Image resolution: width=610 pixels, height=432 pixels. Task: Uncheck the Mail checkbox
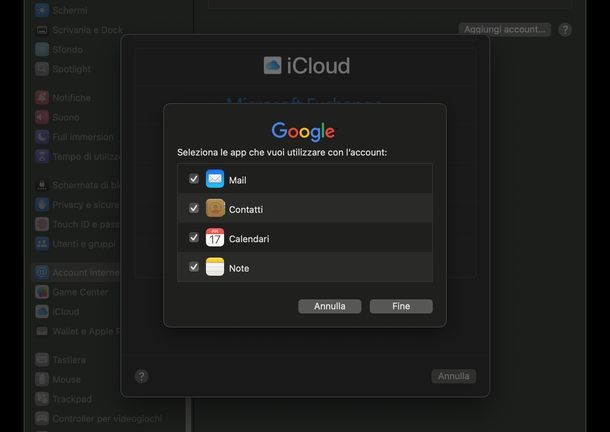coord(194,179)
